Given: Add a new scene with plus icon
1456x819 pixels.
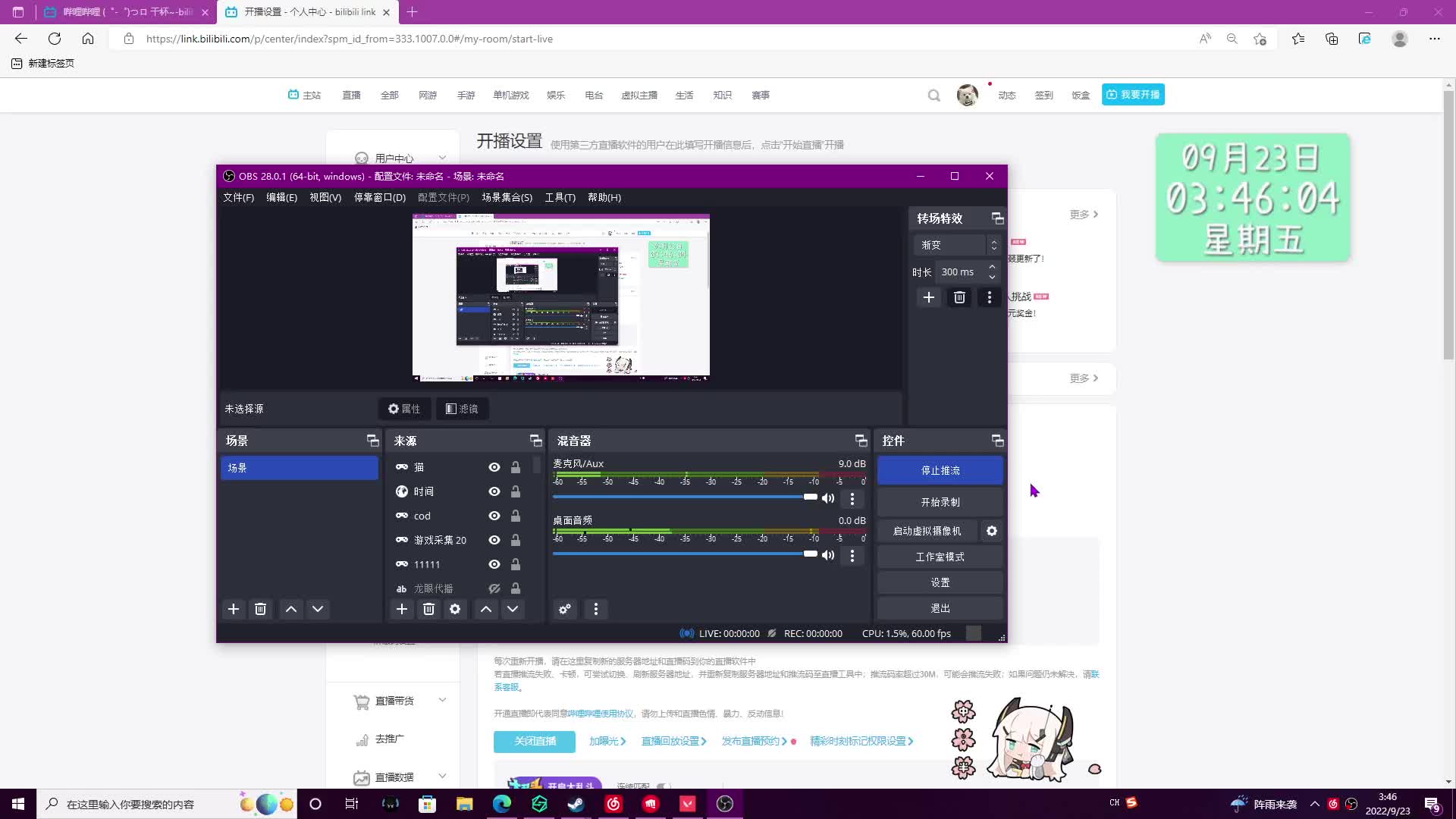Looking at the screenshot, I should [234, 609].
